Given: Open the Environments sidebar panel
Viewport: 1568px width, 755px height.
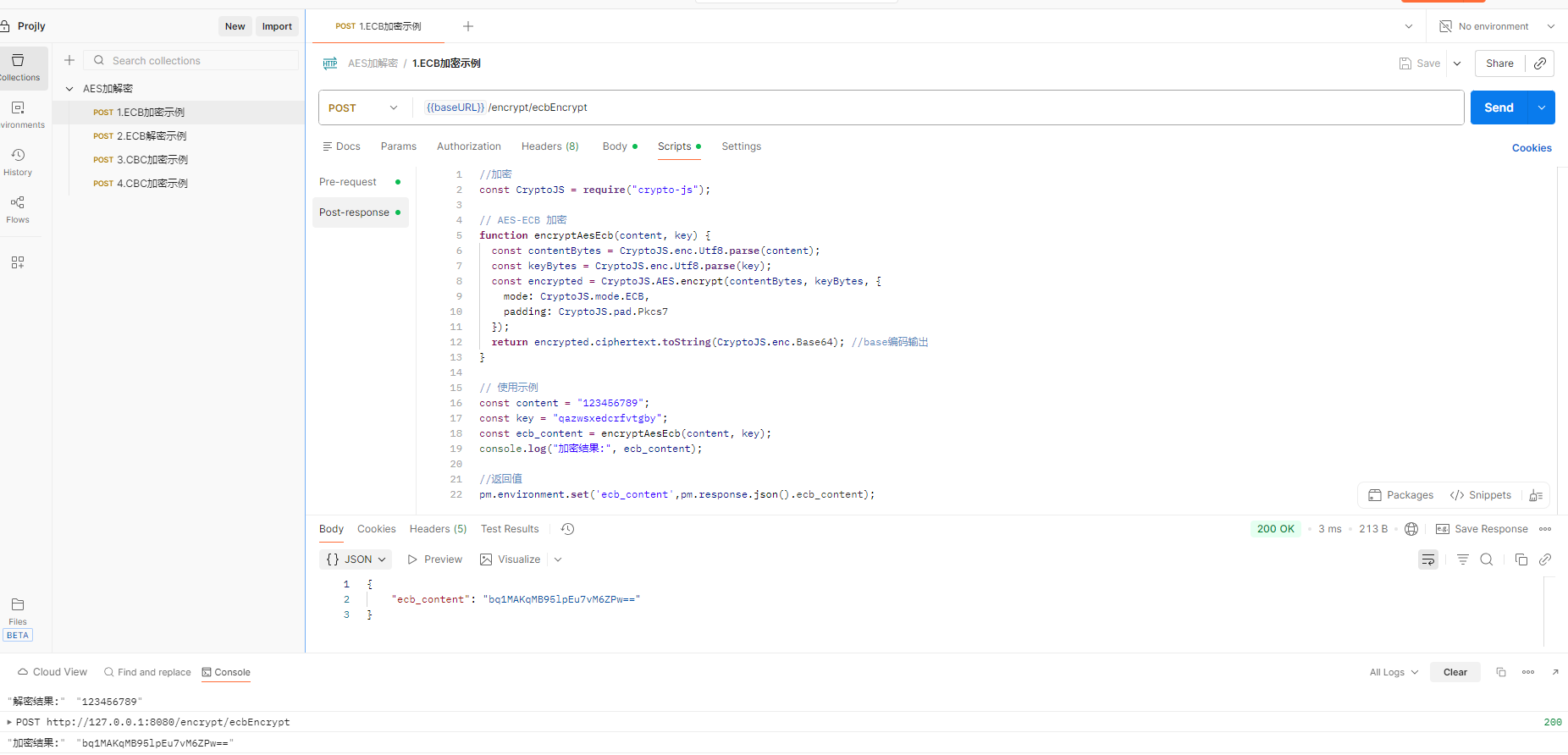Looking at the screenshot, I should (x=19, y=115).
